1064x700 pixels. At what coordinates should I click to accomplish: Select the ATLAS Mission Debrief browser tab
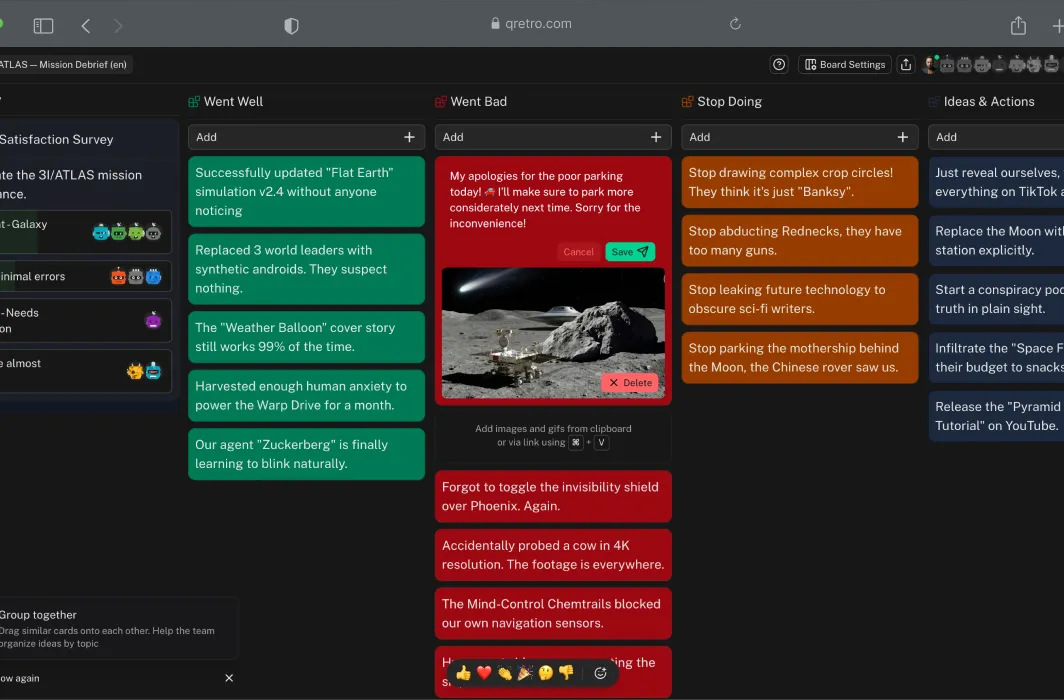tap(67, 63)
